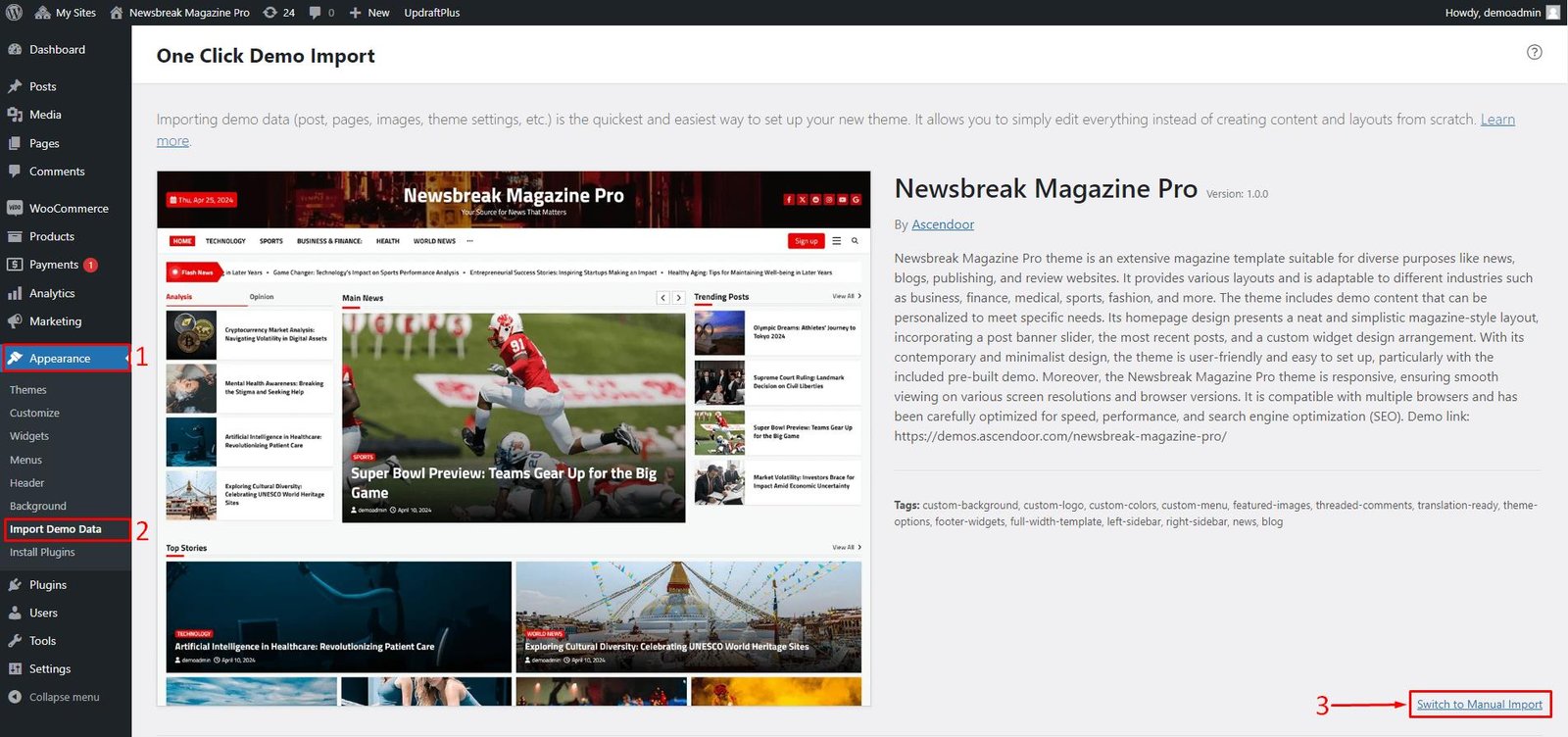Open the Widgets submenu item

coord(29,436)
